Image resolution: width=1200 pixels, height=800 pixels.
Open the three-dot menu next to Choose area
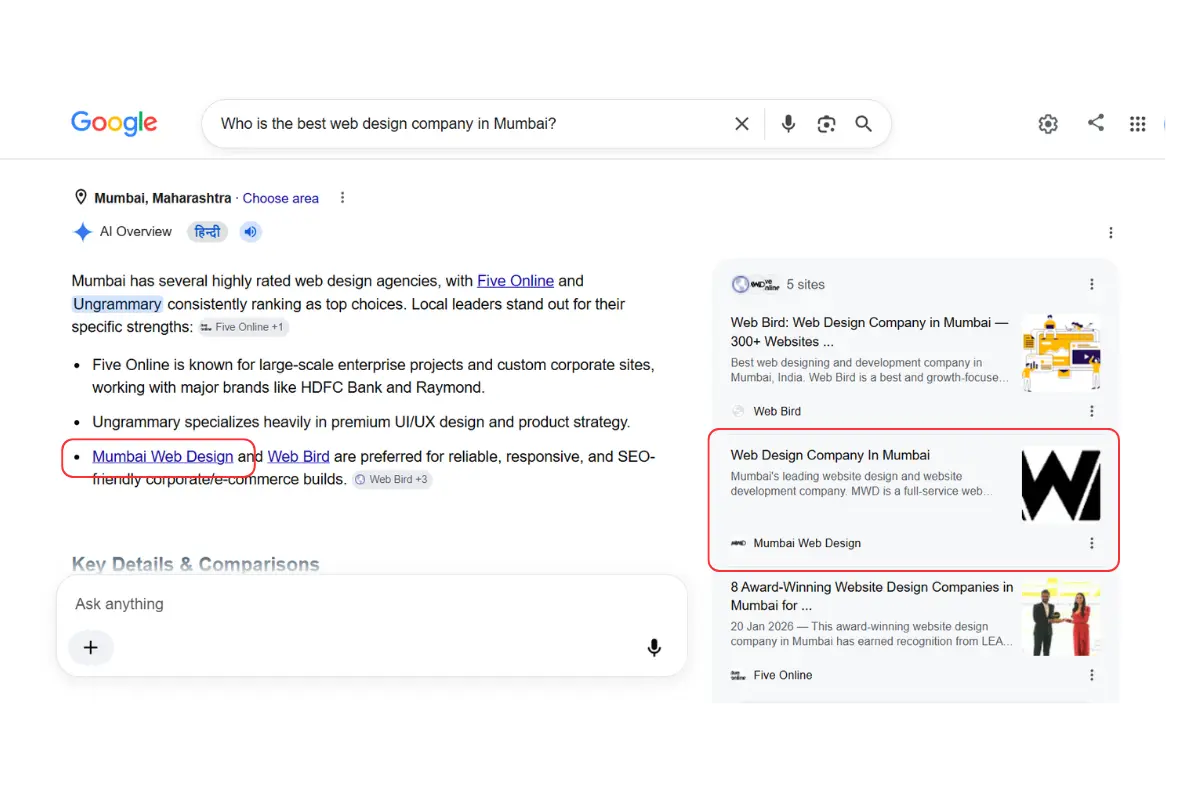coord(342,198)
